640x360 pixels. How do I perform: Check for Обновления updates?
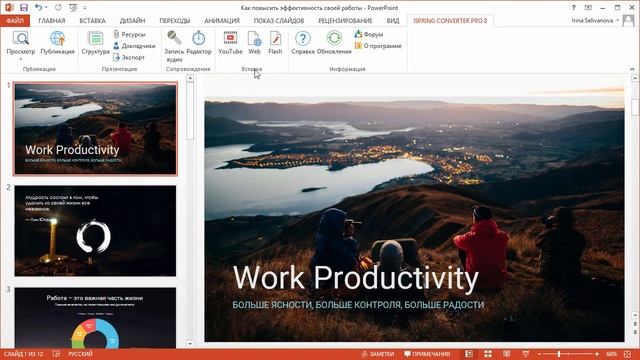334,43
